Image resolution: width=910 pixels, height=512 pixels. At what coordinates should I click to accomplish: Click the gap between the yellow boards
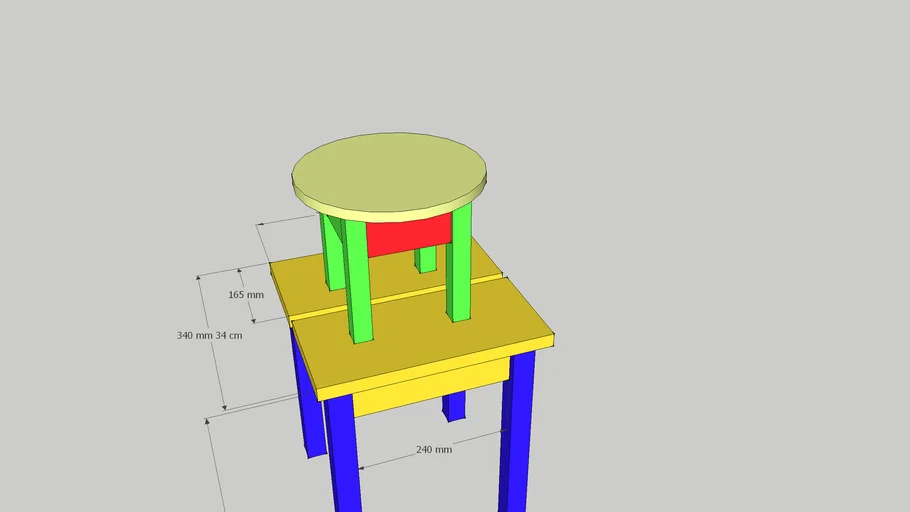(x=400, y=298)
